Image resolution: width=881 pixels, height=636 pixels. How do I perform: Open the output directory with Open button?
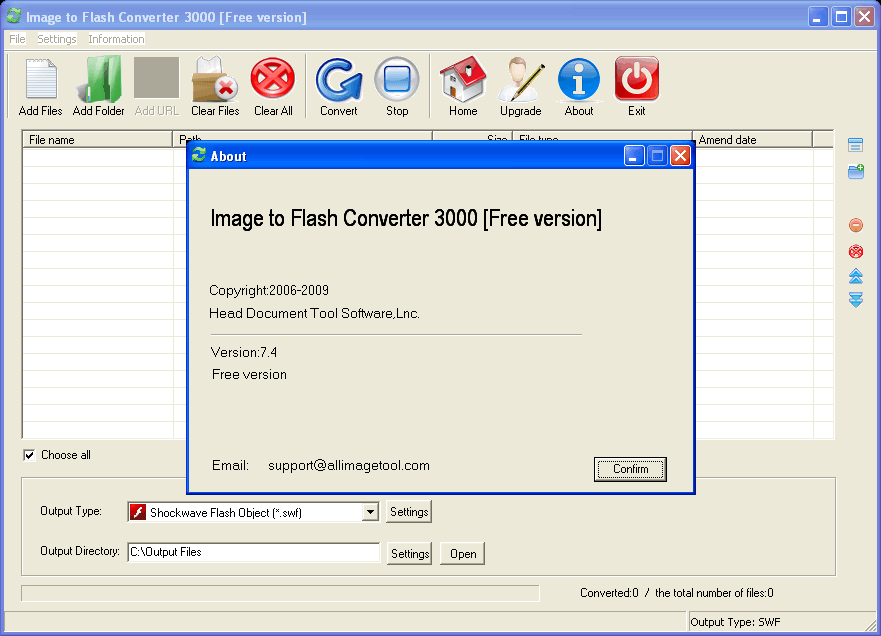[x=461, y=553]
